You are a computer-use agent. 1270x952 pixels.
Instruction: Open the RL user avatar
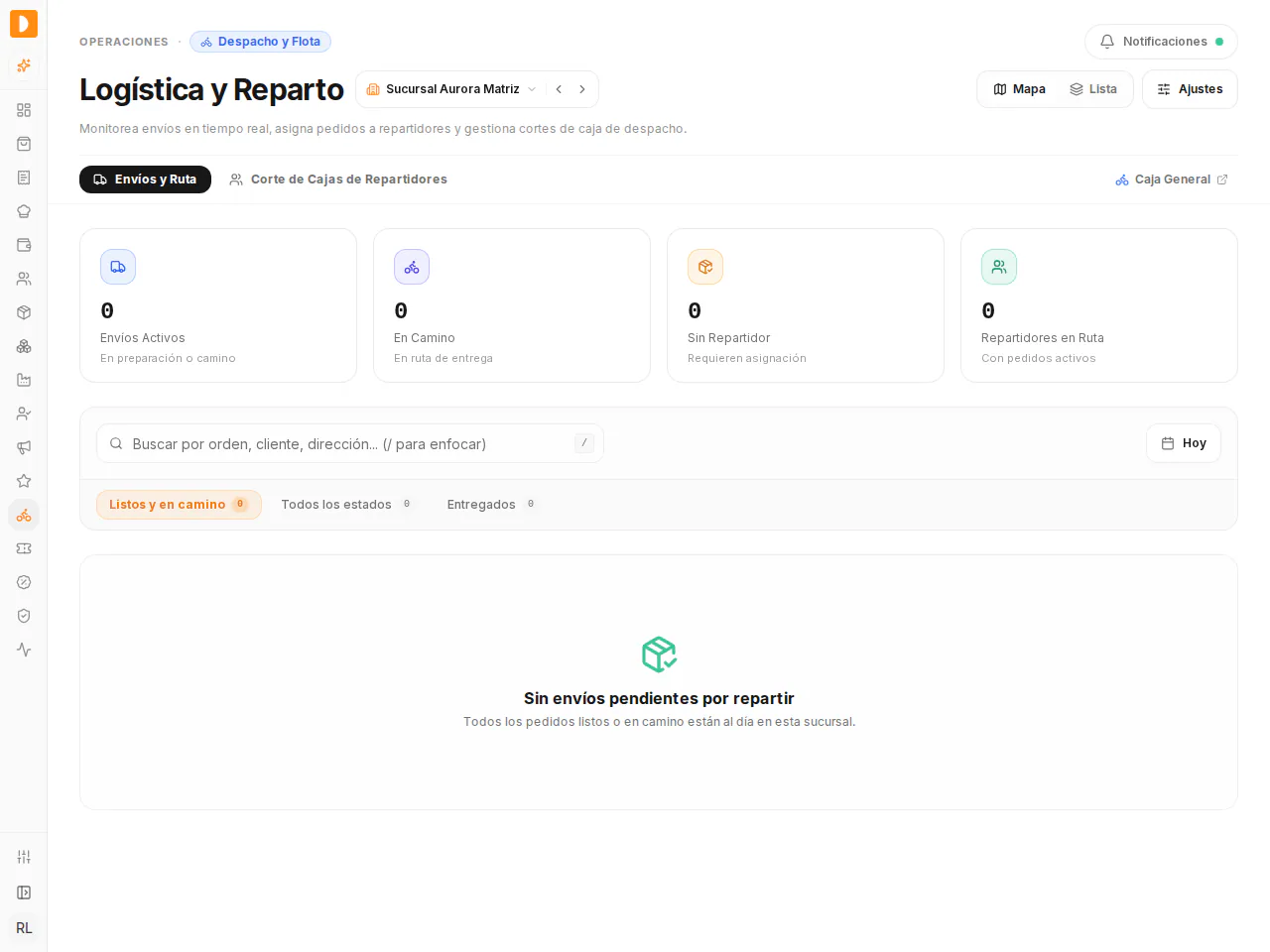click(24, 928)
